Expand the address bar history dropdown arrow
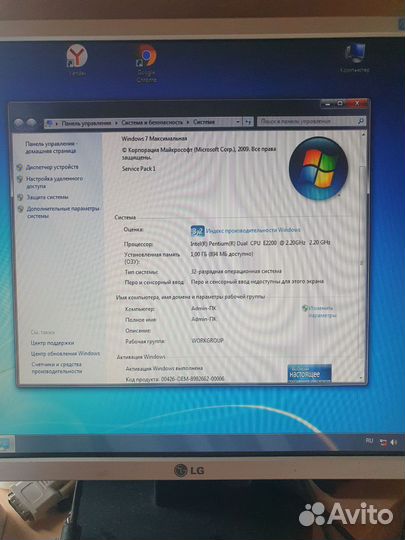405x540 pixels. [238, 122]
